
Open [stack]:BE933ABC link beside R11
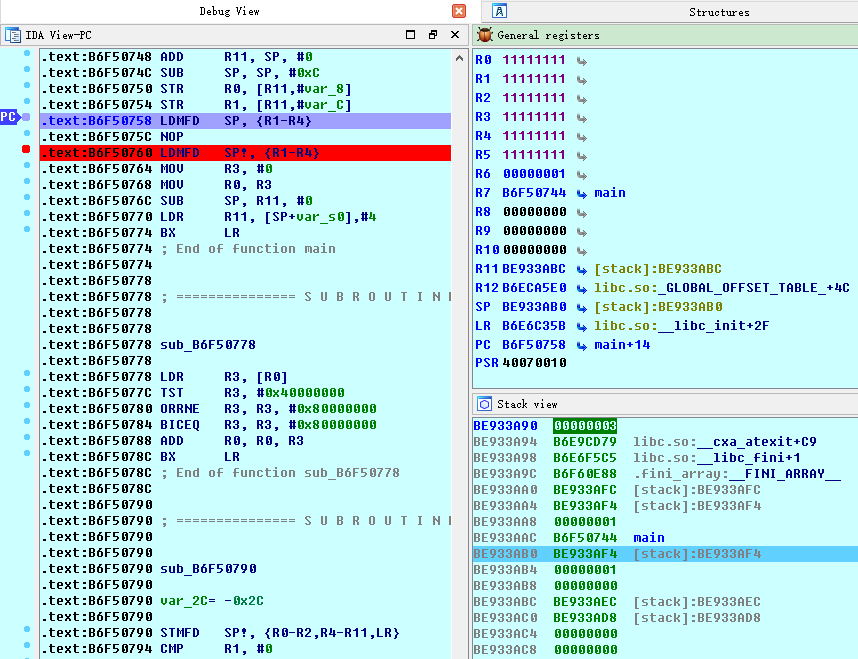(x=658, y=269)
